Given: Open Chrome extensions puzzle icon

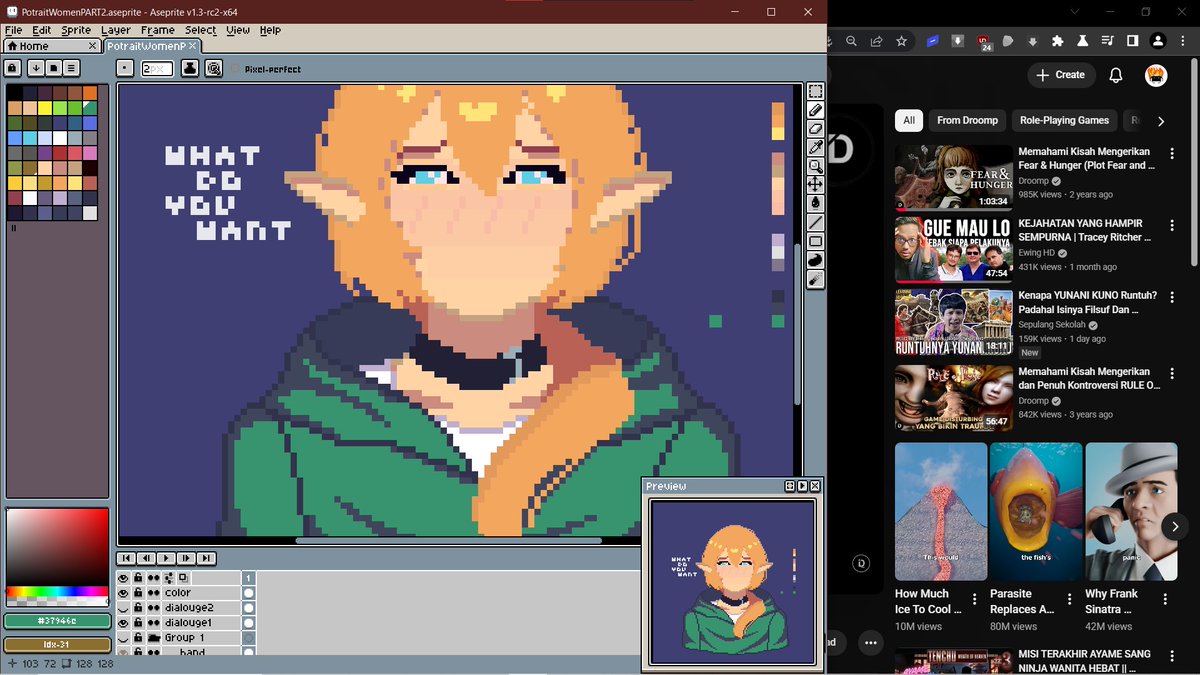Looking at the screenshot, I should click(1058, 41).
